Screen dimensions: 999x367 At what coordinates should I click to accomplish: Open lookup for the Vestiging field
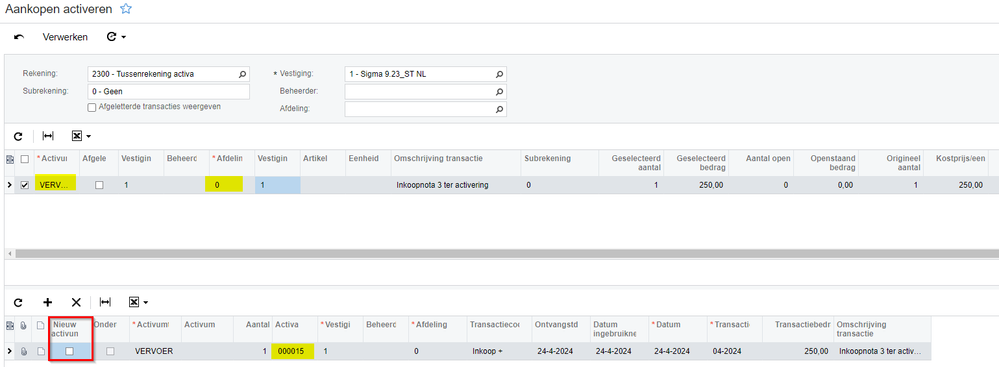[x=500, y=75]
